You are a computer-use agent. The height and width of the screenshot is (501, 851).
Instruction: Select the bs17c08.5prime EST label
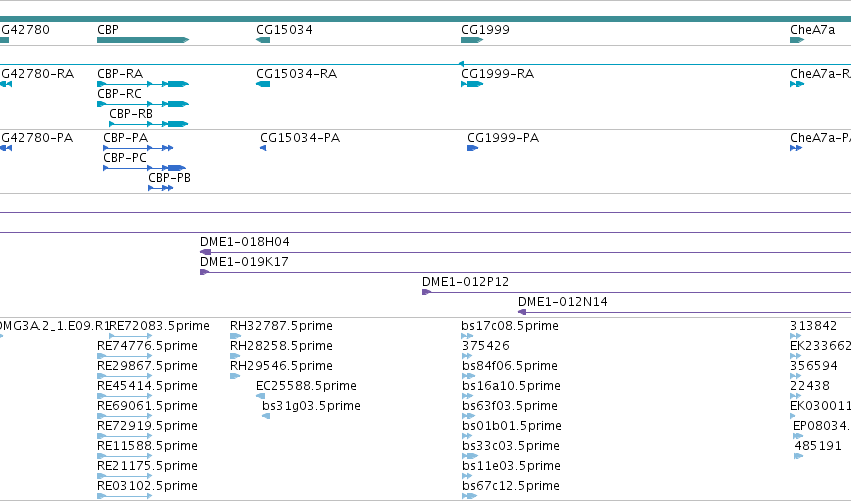pos(510,326)
